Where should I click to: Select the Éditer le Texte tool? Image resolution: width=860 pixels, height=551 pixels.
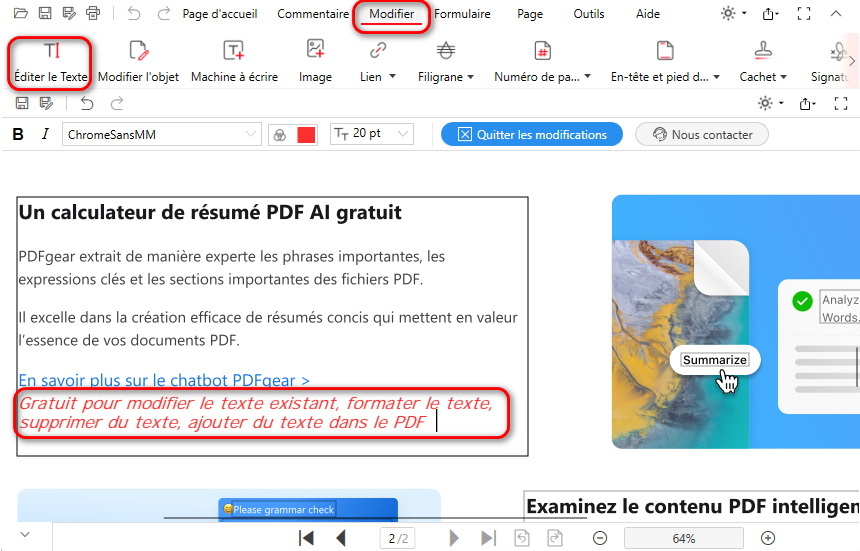[x=51, y=62]
